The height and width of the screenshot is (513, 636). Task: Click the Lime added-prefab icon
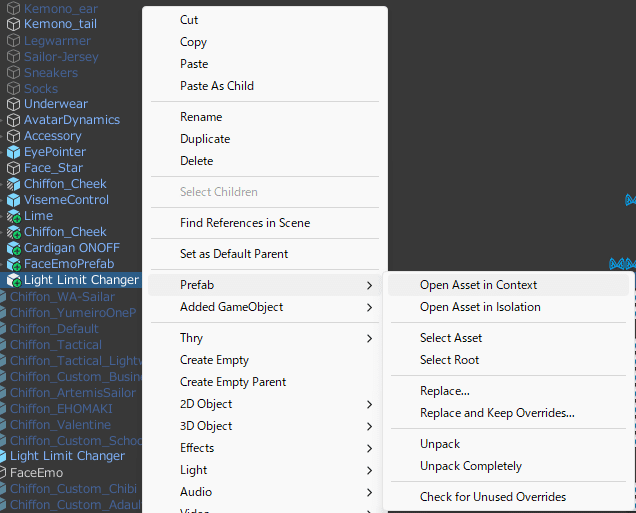point(14,216)
